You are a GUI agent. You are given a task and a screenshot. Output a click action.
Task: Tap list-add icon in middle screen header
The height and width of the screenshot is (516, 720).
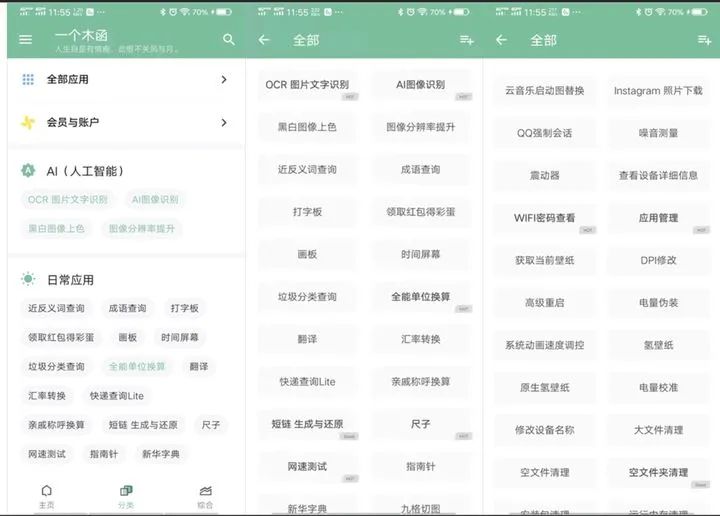(467, 40)
